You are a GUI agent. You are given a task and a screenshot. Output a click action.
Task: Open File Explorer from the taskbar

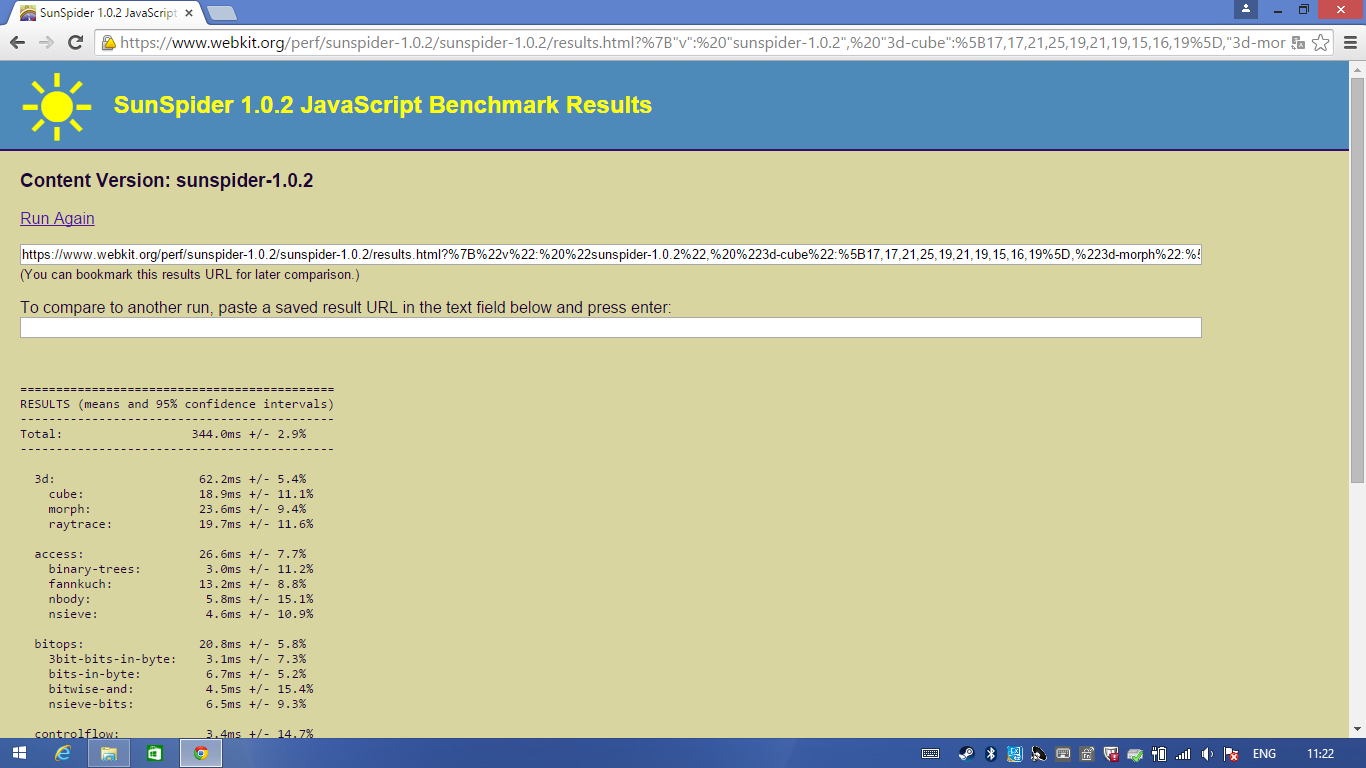109,753
